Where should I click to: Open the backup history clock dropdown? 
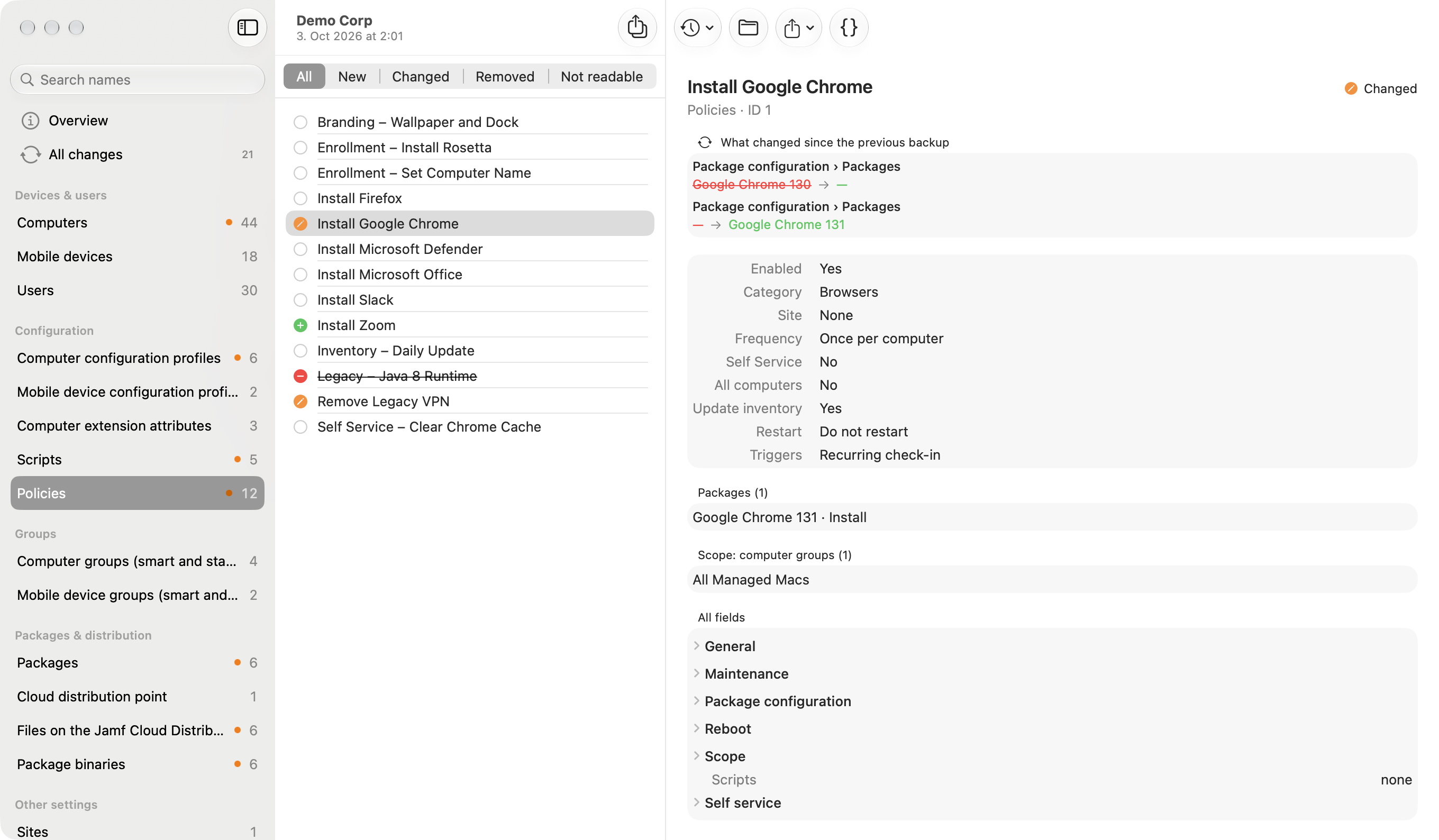pos(697,28)
